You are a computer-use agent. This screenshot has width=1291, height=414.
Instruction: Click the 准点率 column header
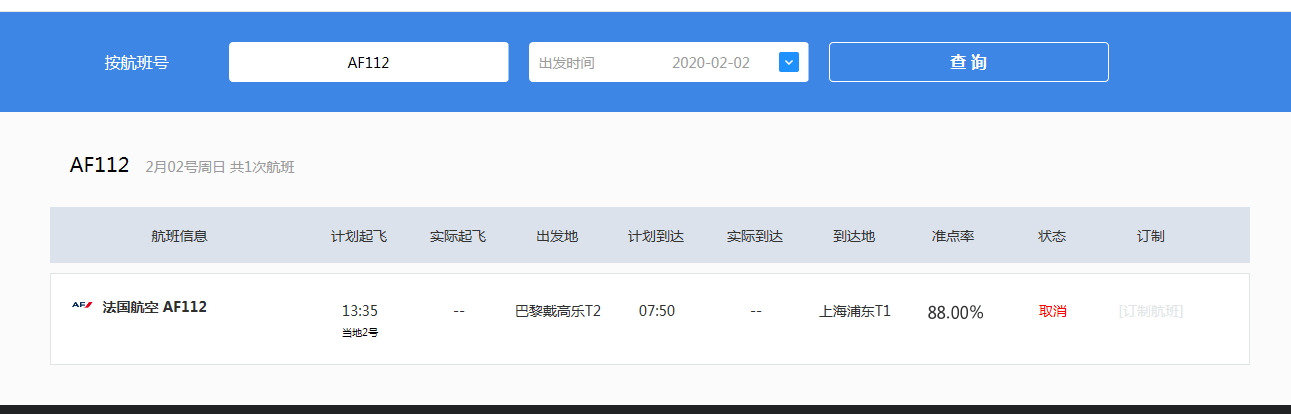[953, 236]
